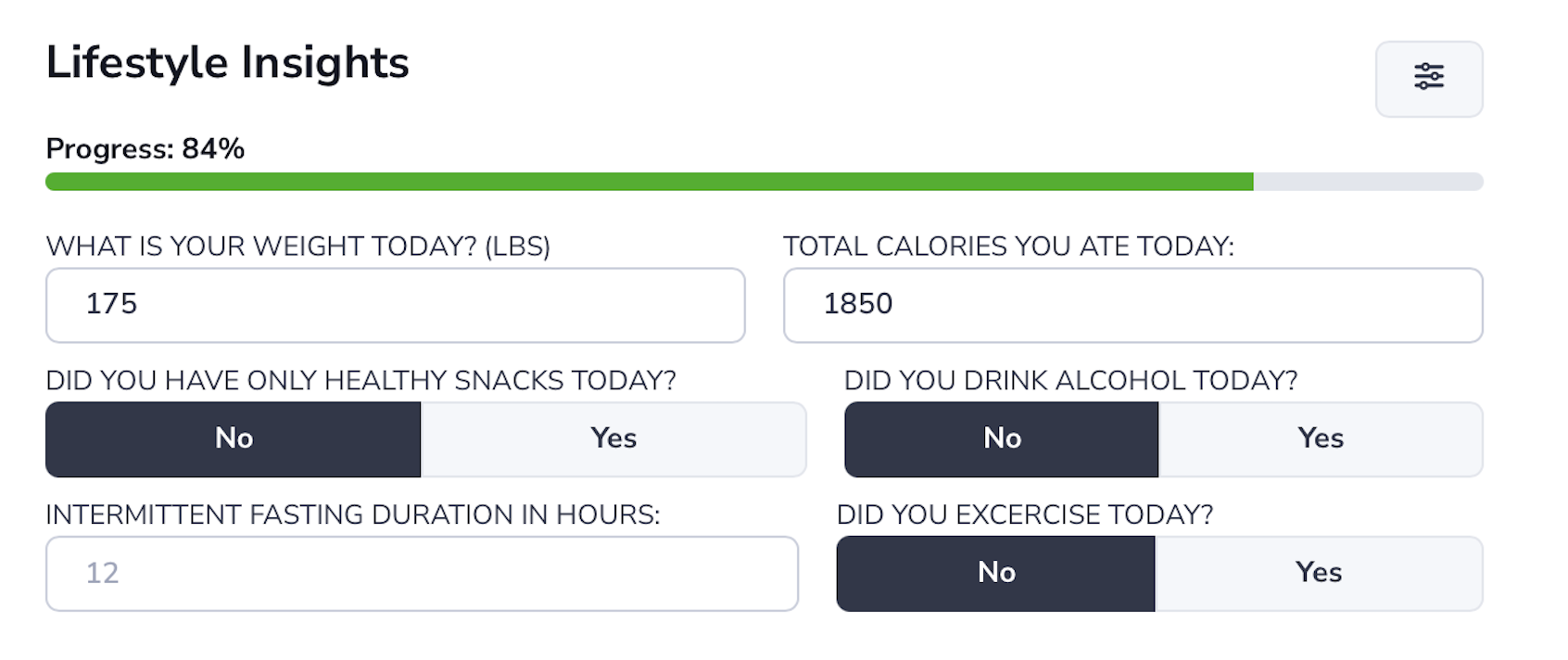Select Yes for healthy snacks today
Viewport: 1568px width, 660px height.
(613, 438)
